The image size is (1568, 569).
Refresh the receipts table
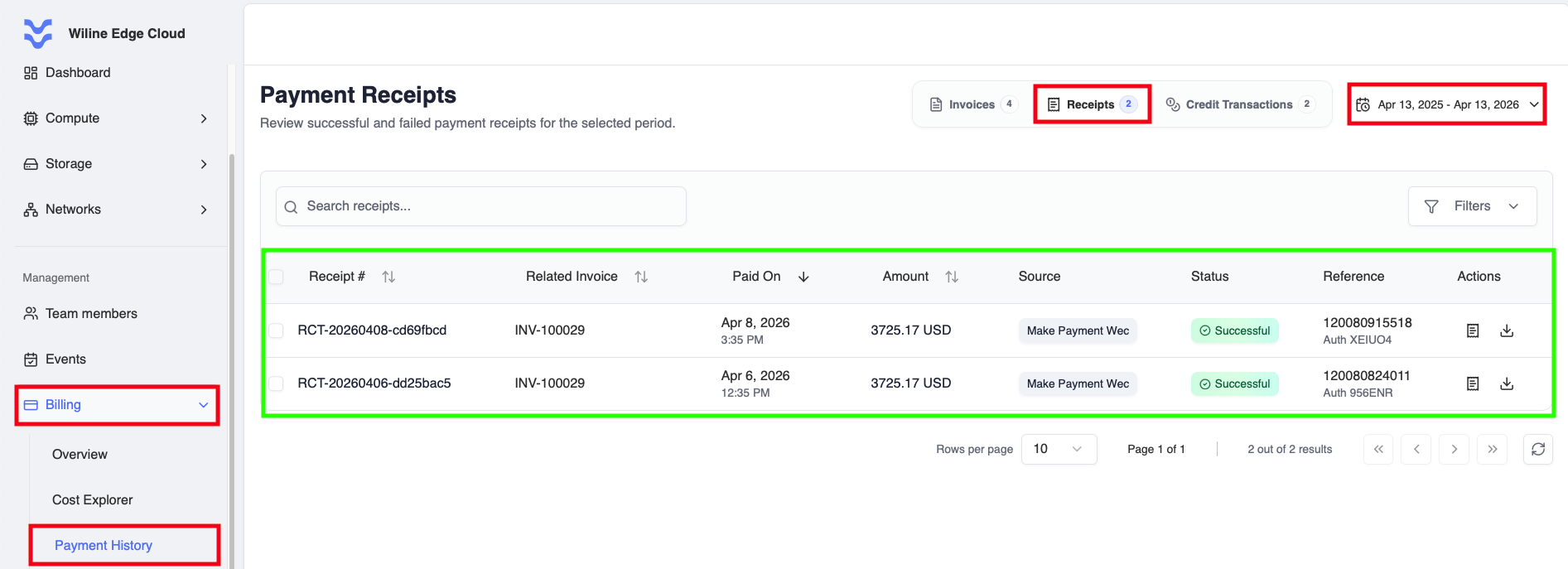pyautogui.click(x=1538, y=449)
